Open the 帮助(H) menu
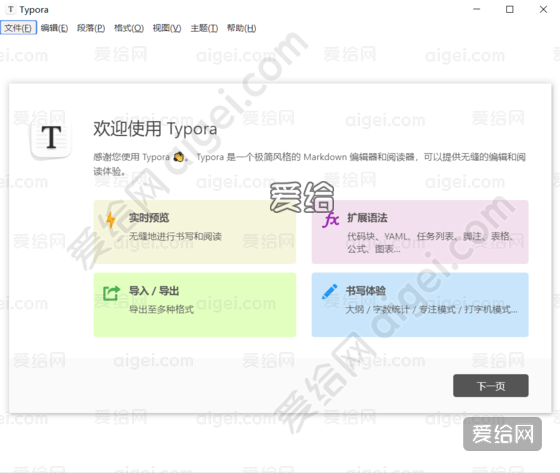This screenshot has height=473, width=560. coord(241,28)
